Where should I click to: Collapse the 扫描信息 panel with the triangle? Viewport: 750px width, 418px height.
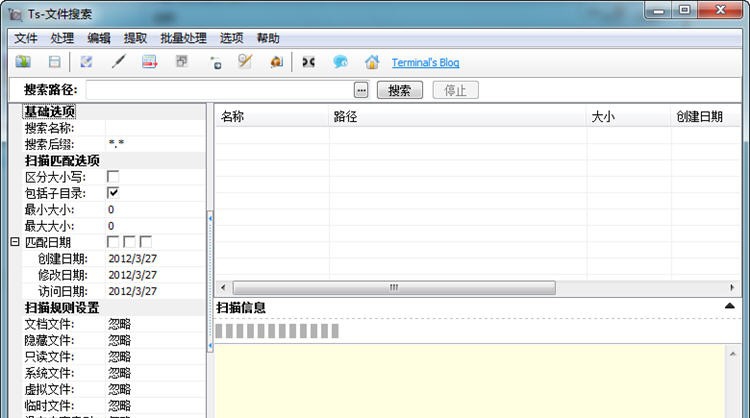coord(729,306)
